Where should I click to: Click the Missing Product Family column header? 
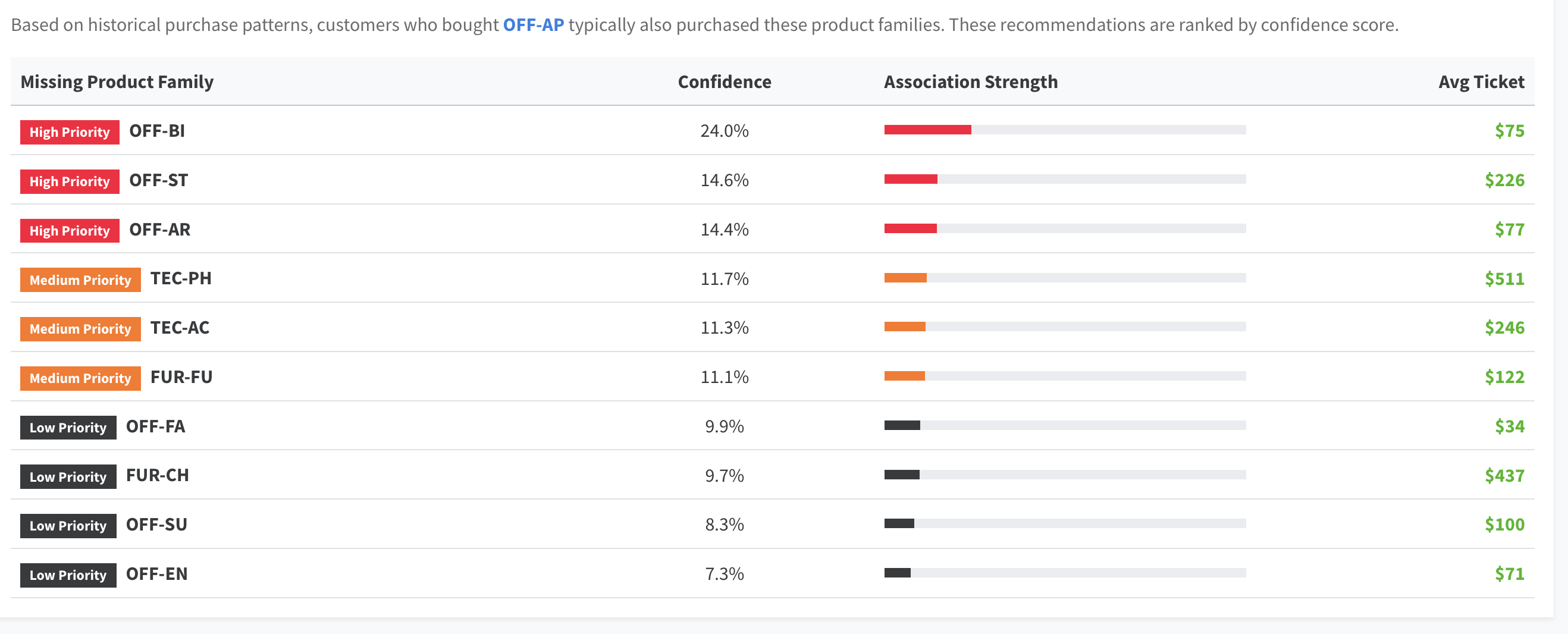(117, 82)
